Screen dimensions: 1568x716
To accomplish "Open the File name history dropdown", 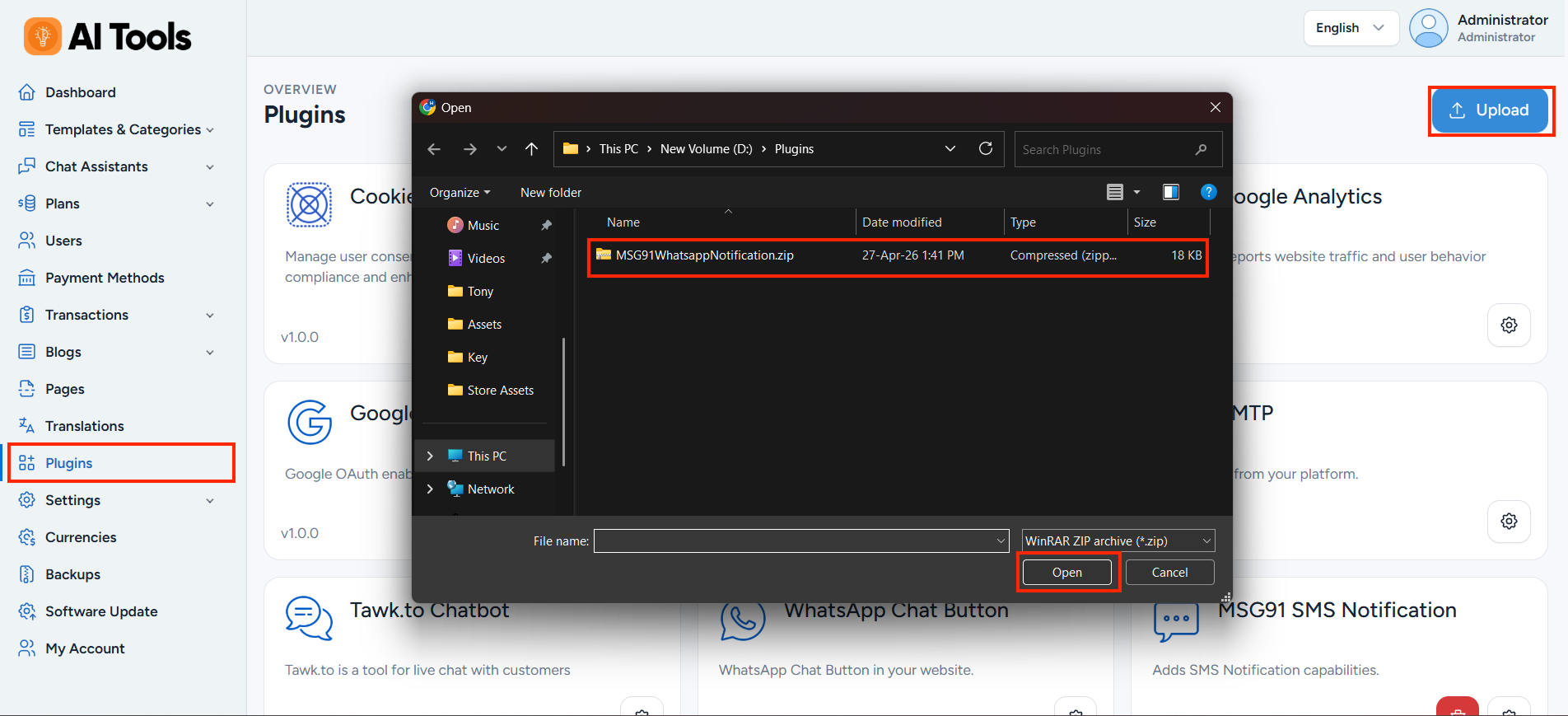I will click(x=1001, y=541).
